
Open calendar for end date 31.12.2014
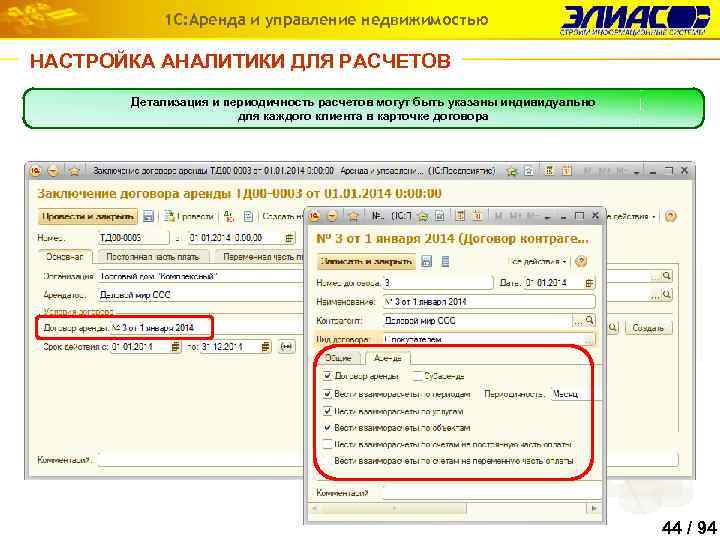(265, 347)
